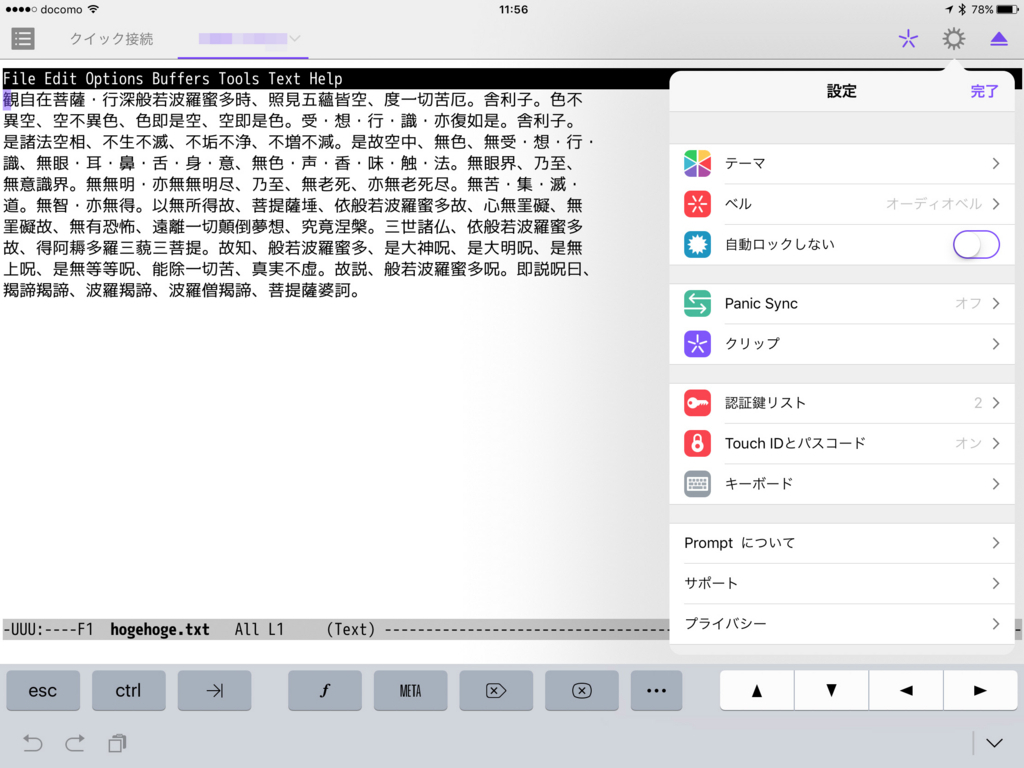Screen dimensions: 1024x768
Task: Tap the esc key
Action: click(x=43, y=690)
